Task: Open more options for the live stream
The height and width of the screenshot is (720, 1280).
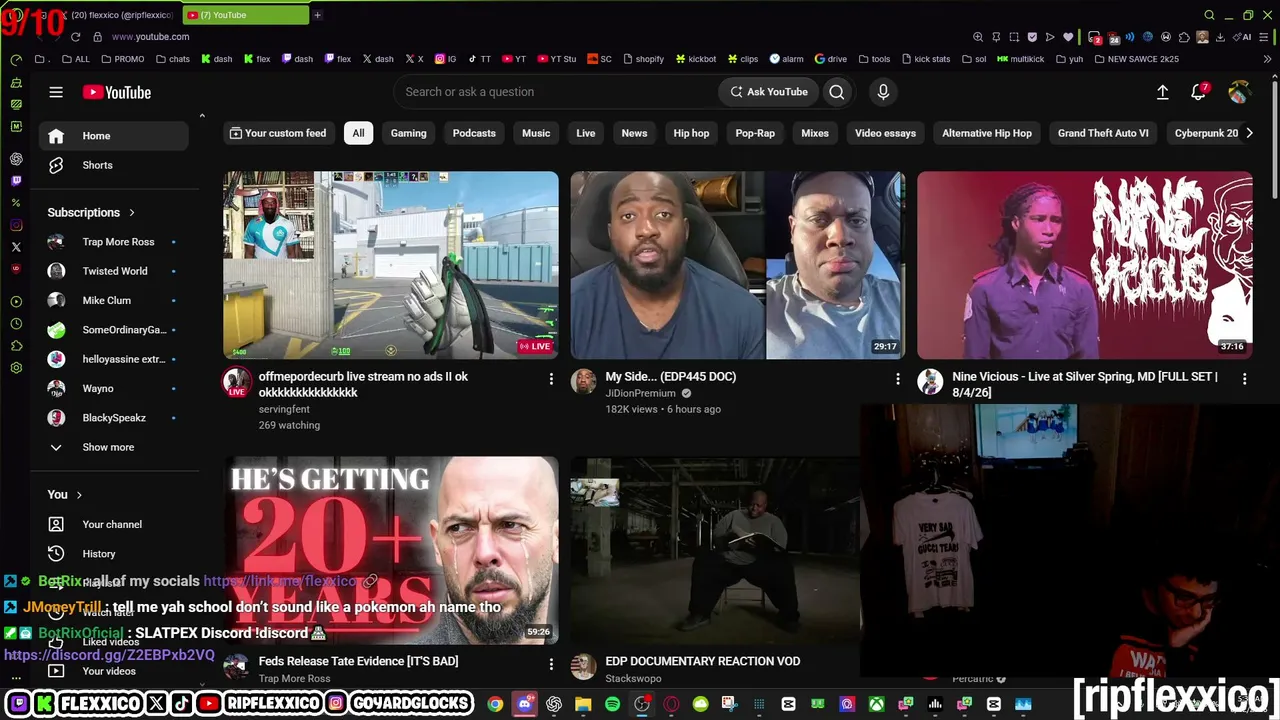Action: point(551,379)
